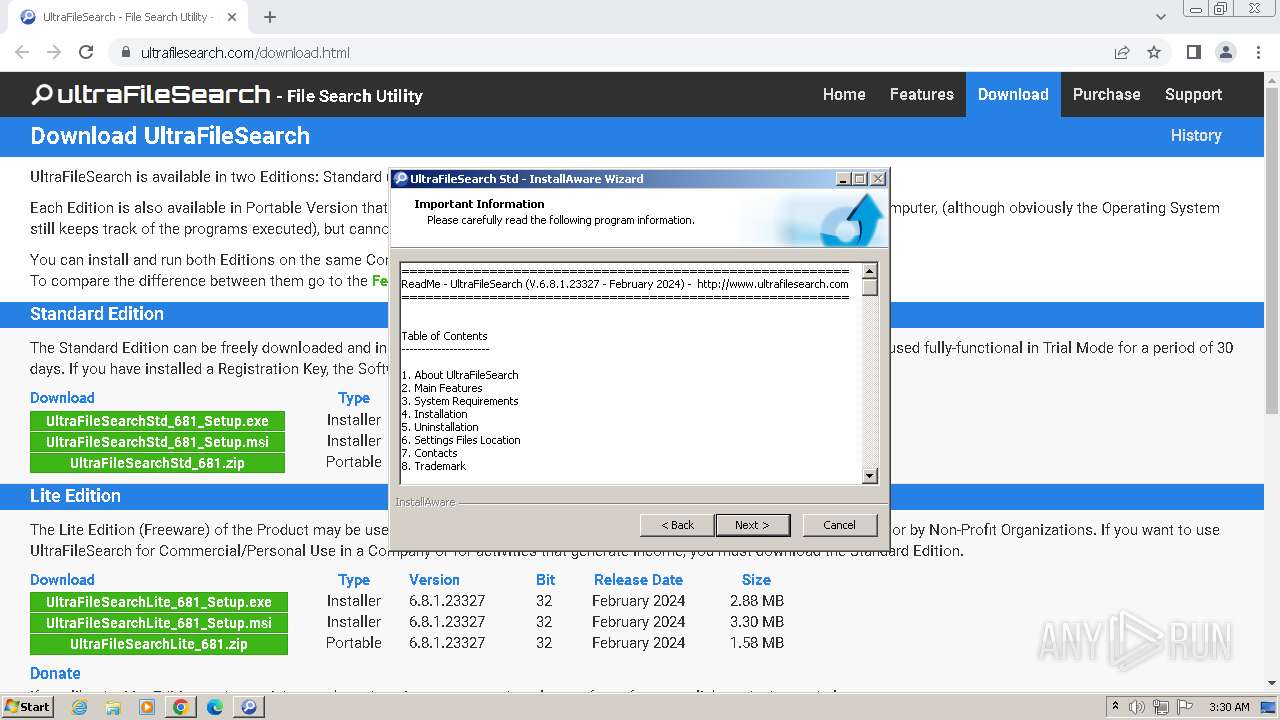This screenshot has height=720, width=1280.
Task: Open the Purchase menu item
Action: coord(1106,94)
